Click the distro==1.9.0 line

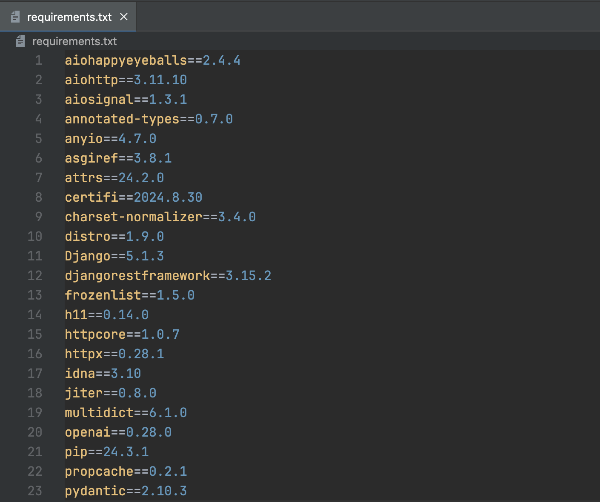(x=114, y=236)
